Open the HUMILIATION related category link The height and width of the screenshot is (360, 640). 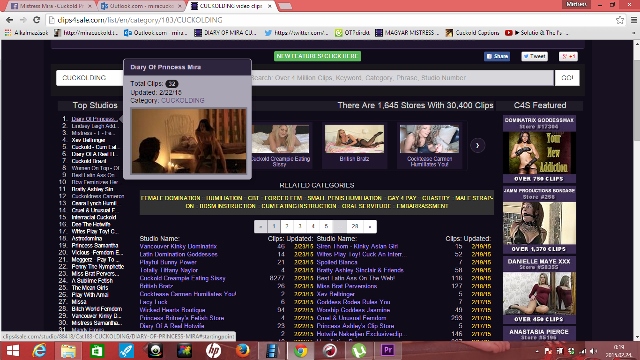(x=224, y=198)
